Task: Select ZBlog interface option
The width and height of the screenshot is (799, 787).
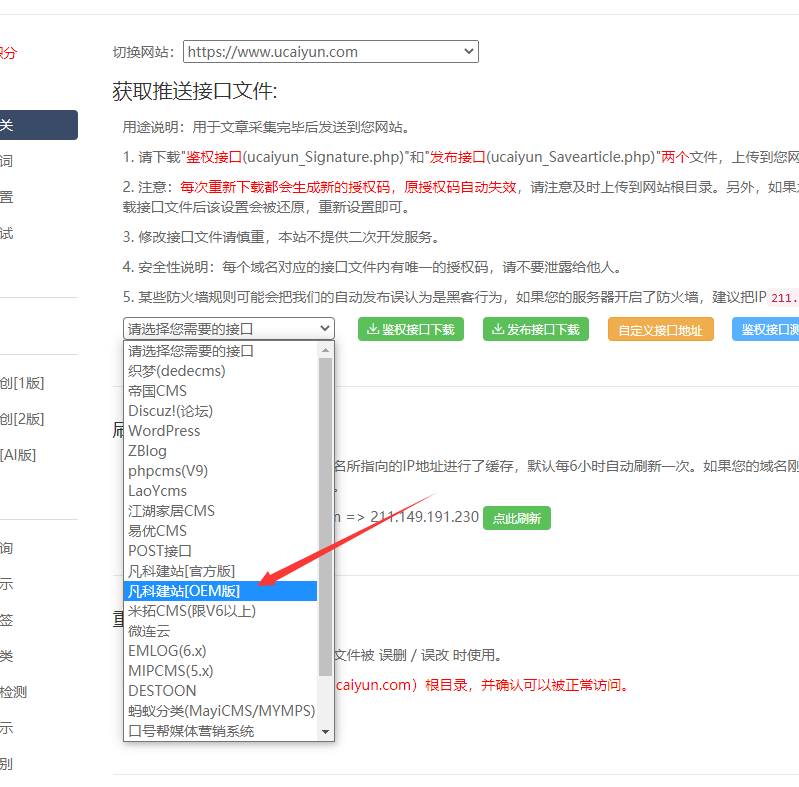Action: click(147, 451)
